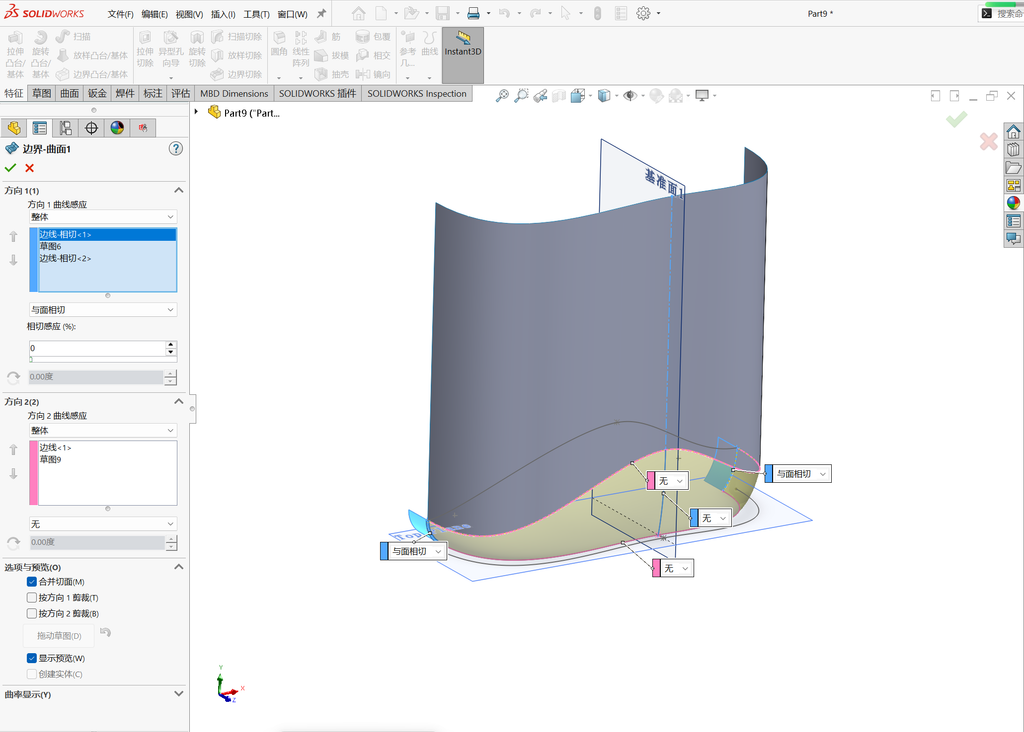Select 边线-相切<1> in direction 1 list
This screenshot has height=732, width=1024.
[107, 234]
